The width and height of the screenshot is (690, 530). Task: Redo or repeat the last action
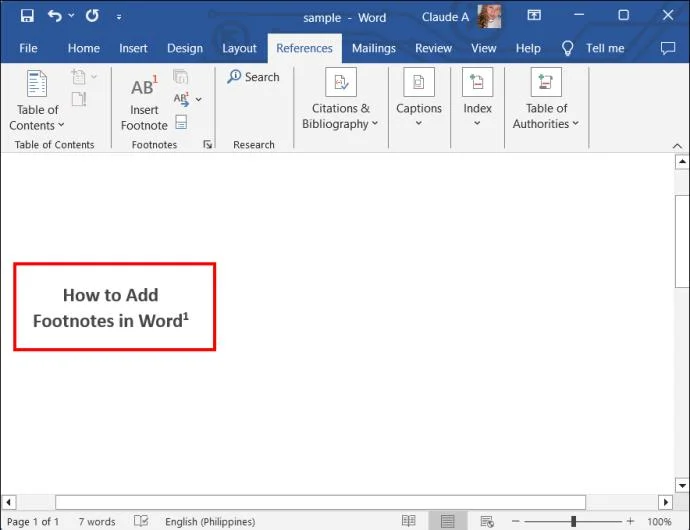[92, 16]
